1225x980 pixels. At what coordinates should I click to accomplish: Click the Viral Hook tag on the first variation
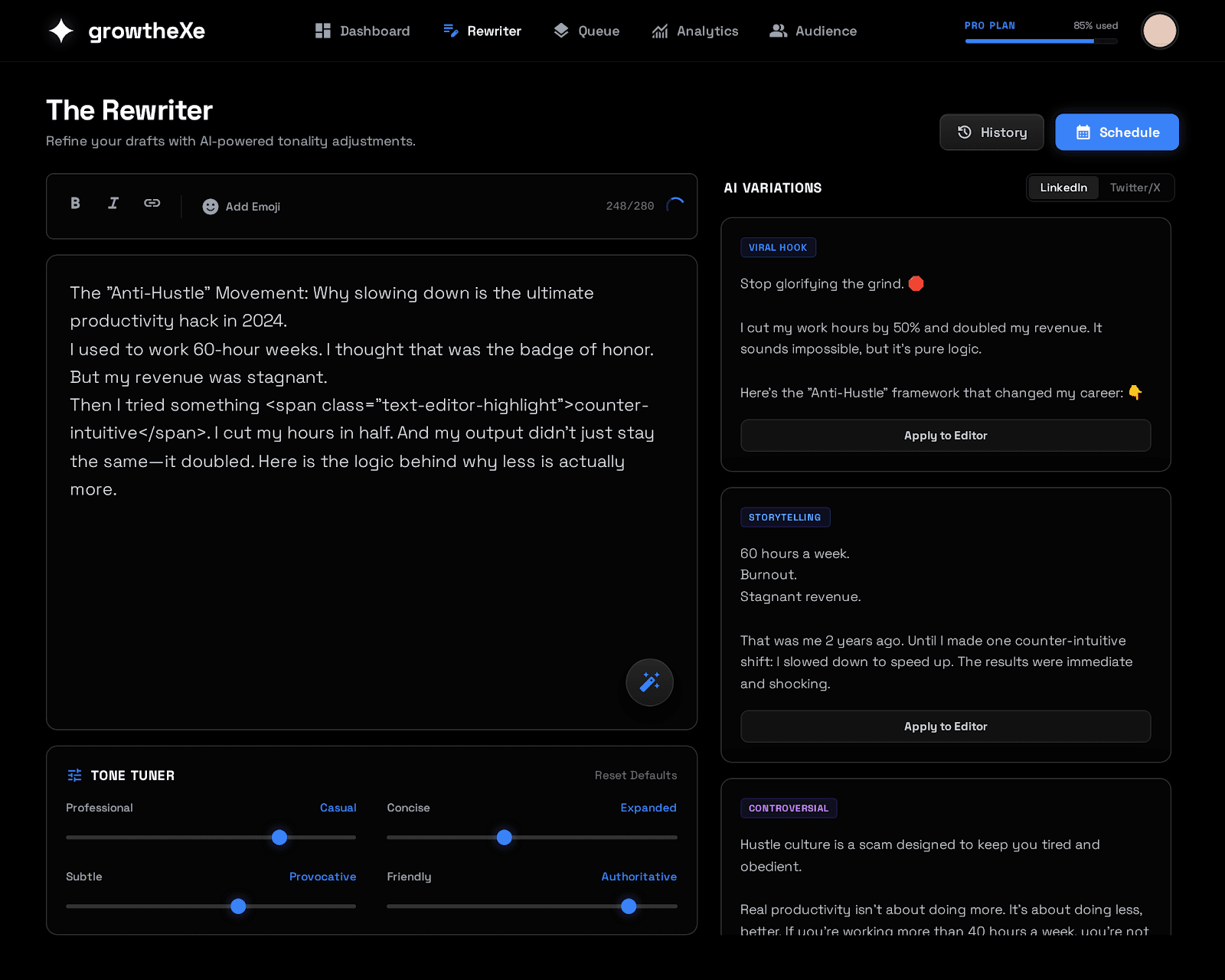pos(778,247)
